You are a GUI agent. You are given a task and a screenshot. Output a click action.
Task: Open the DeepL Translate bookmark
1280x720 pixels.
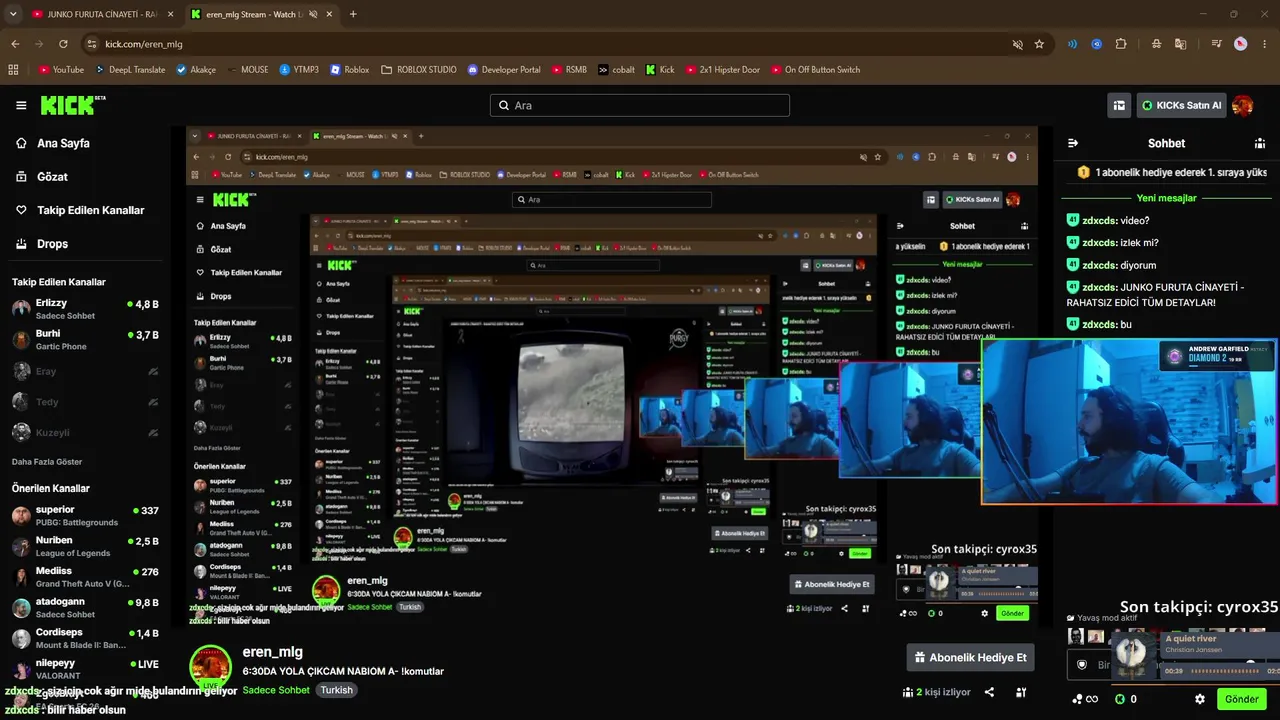pyautogui.click(x=130, y=70)
